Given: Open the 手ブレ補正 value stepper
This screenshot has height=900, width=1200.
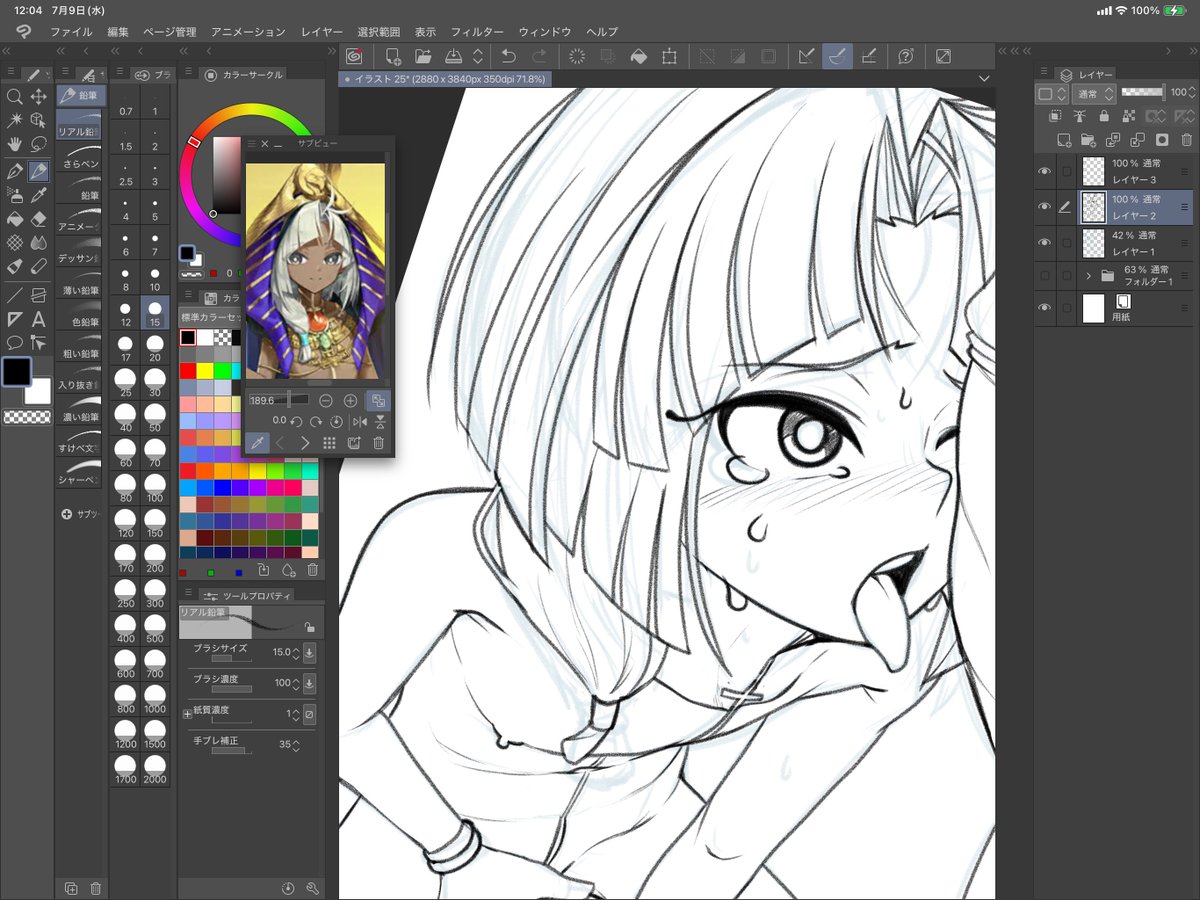Looking at the screenshot, I should (296, 745).
